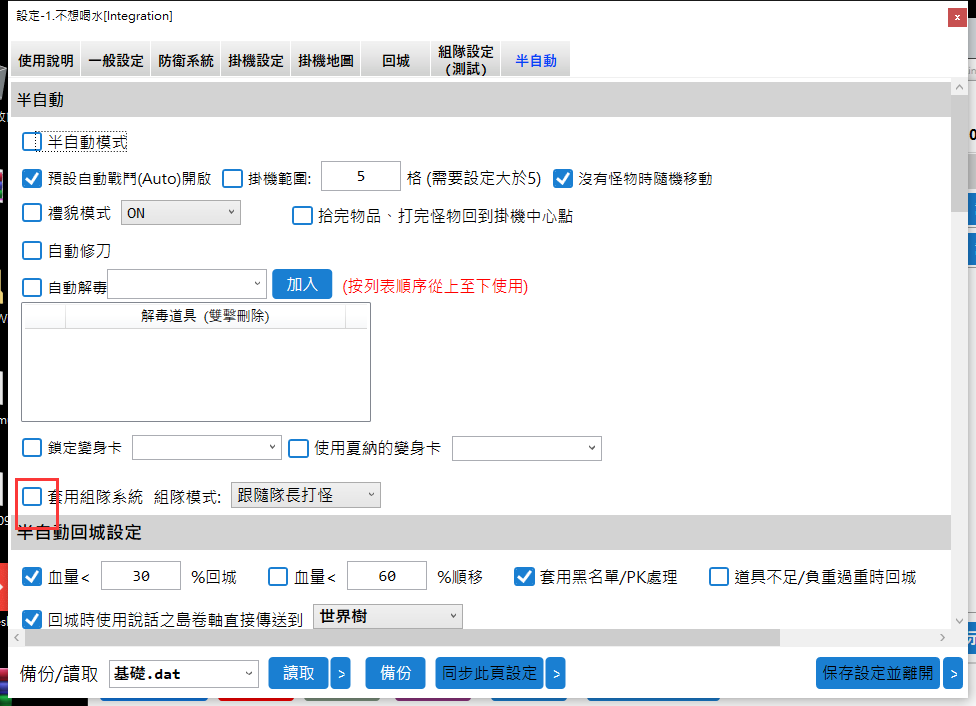Click the horizontal scrollbar thumb
Image resolution: width=976 pixels, height=706 pixels.
402,638
